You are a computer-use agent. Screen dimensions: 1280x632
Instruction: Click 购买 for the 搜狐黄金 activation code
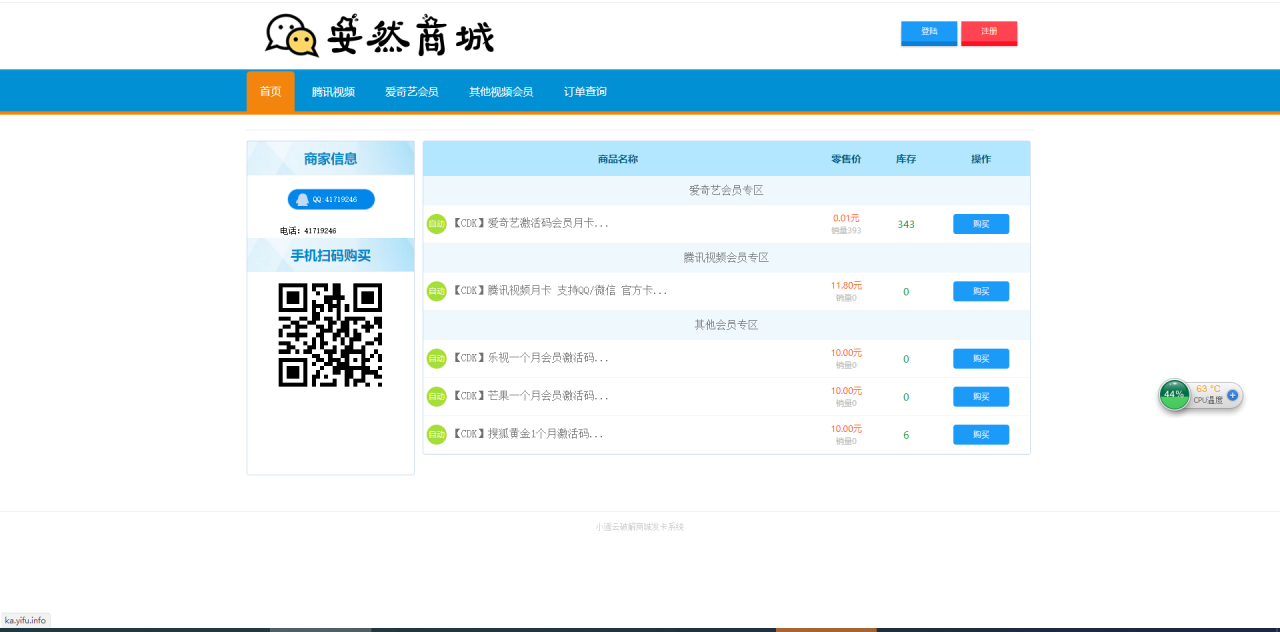(x=980, y=434)
